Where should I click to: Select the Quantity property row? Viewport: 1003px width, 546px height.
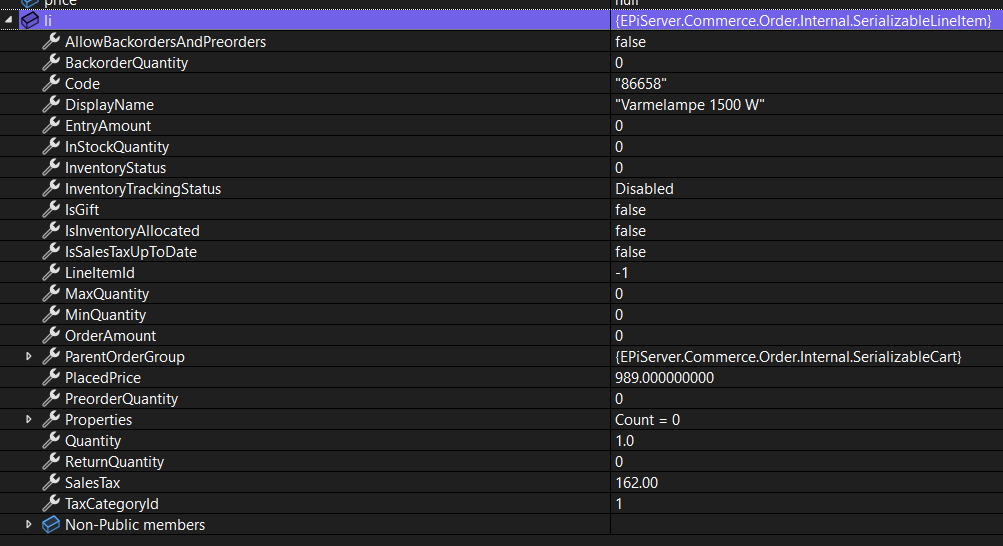point(93,441)
